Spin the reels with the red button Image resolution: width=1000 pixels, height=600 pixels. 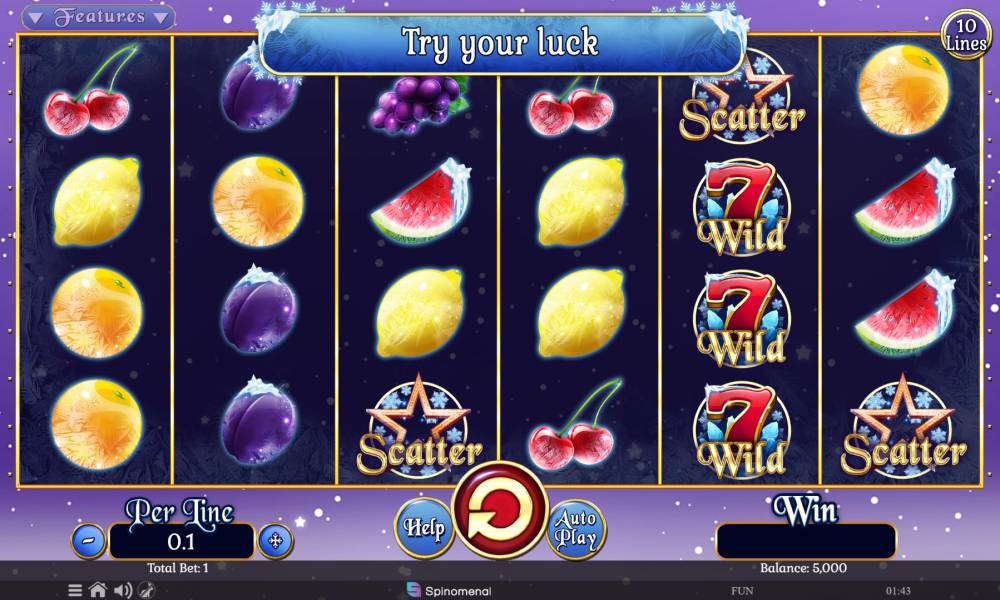tap(501, 510)
